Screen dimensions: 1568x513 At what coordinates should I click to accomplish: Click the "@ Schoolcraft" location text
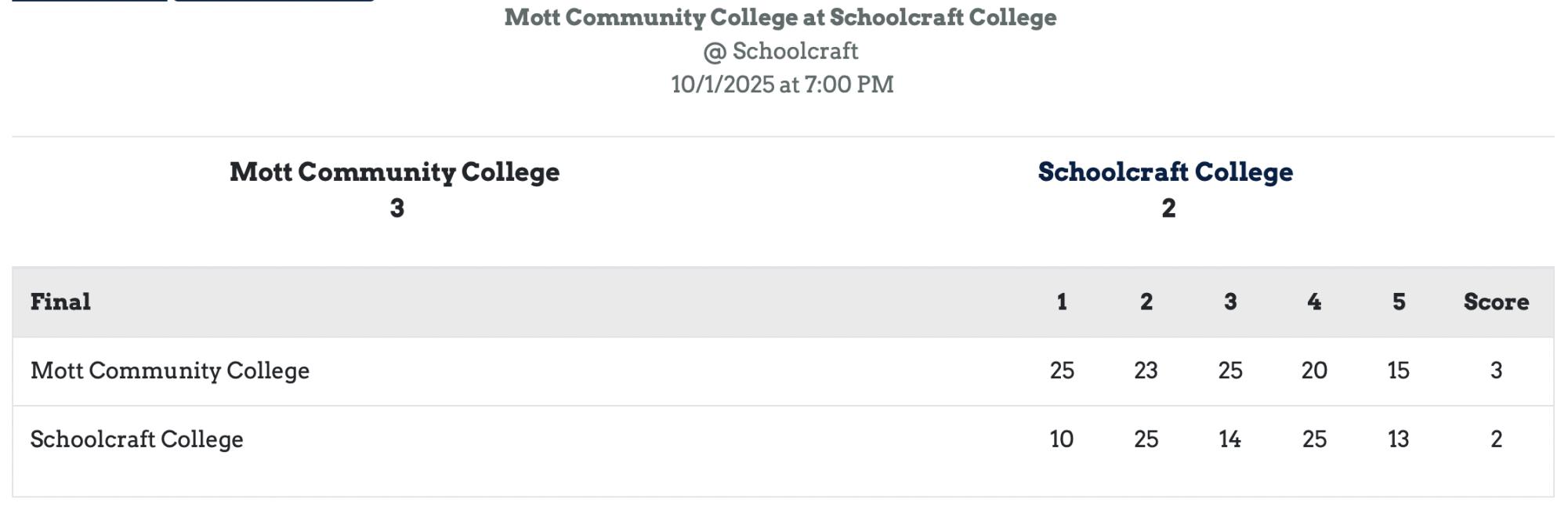pos(780,52)
